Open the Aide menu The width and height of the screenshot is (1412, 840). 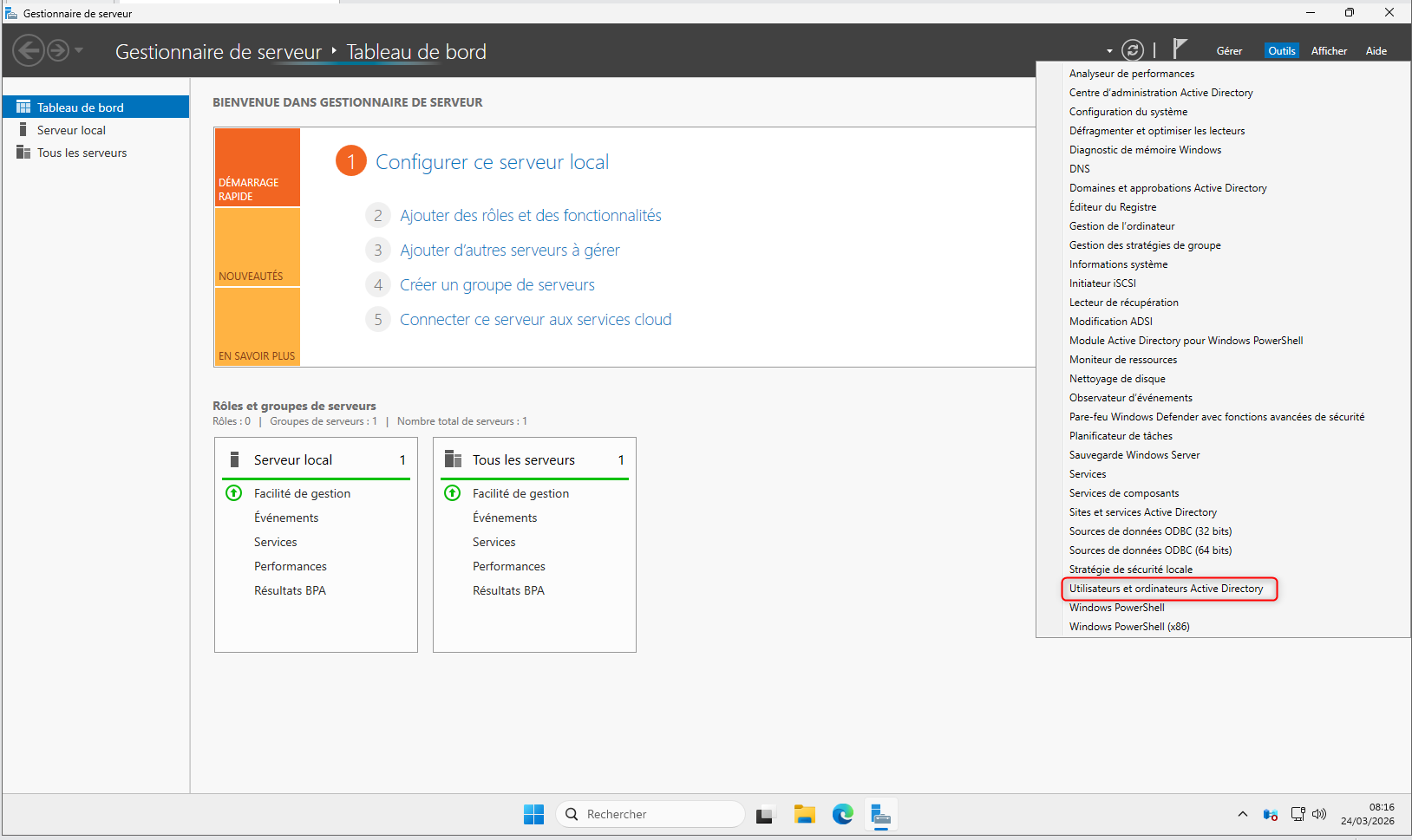point(1376,51)
